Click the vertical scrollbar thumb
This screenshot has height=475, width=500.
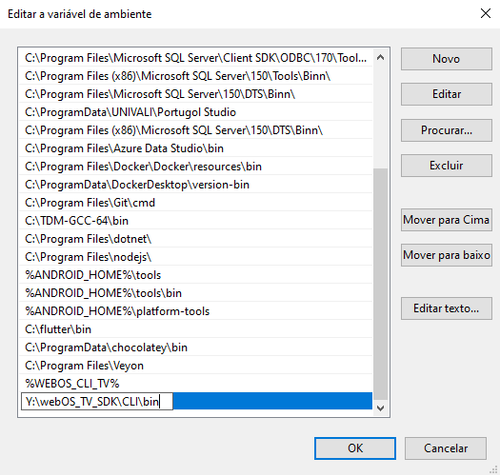380,284
